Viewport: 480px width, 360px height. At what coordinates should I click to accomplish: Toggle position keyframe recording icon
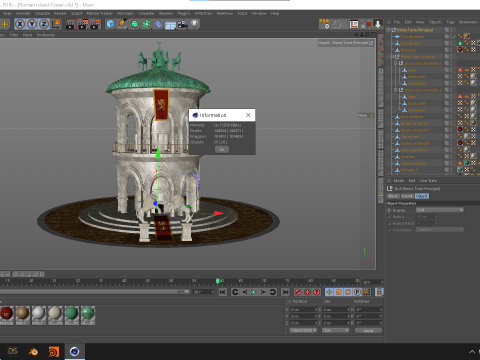pos(329,292)
